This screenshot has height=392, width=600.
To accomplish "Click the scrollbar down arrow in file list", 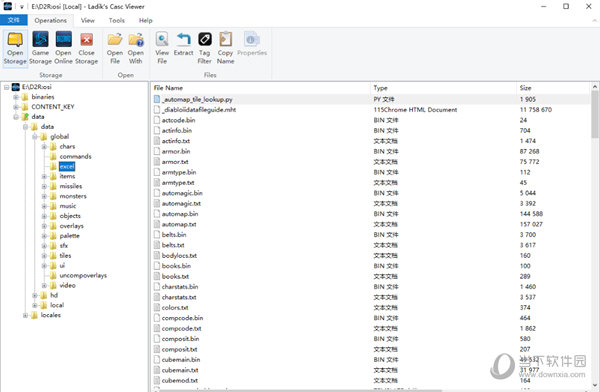I will pyautogui.click(x=595, y=385).
